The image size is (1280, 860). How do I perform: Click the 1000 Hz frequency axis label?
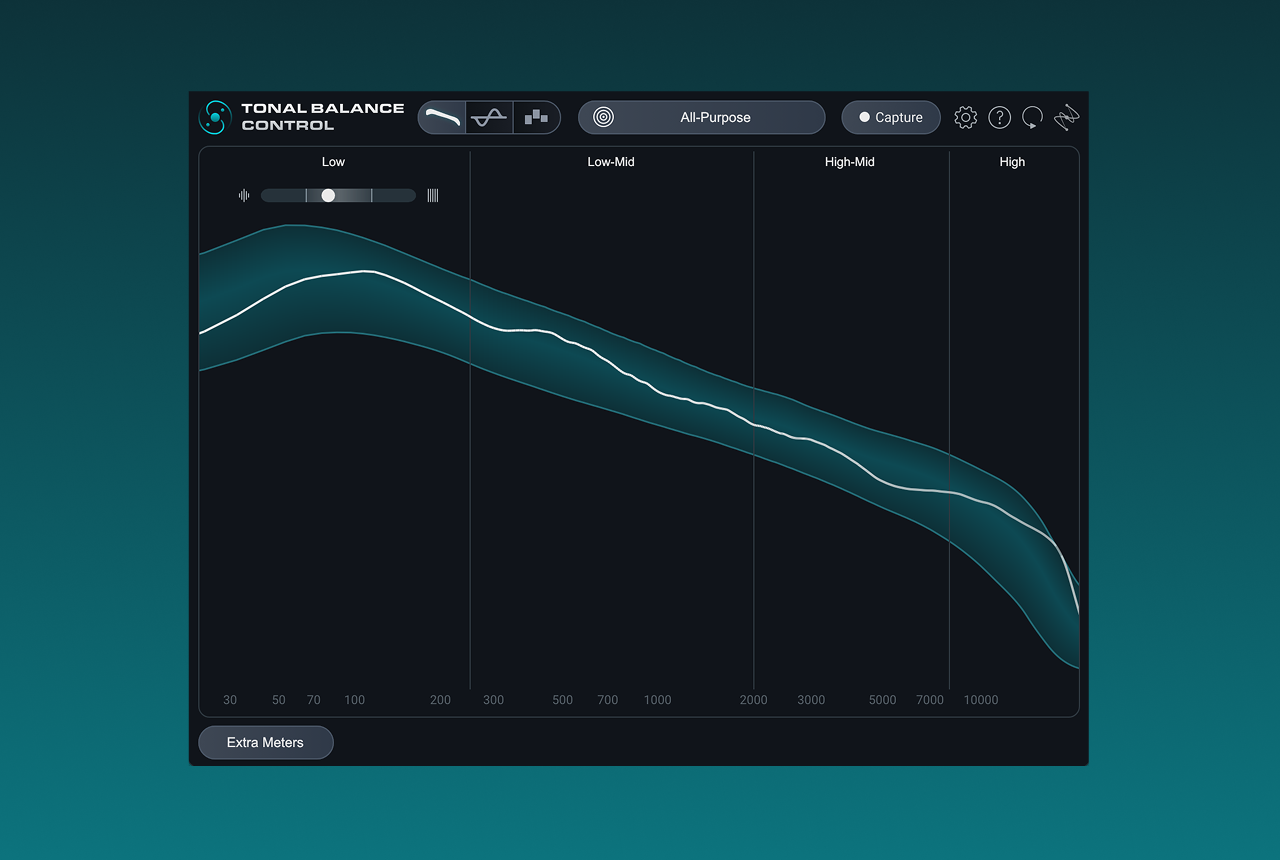657,700
